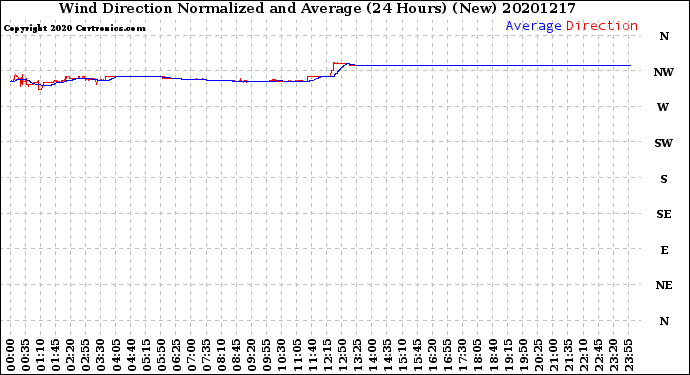Viewport: 690px width, 375px height.
Task: Click the bottom 'N' axis label
Action: pos(664,321)
